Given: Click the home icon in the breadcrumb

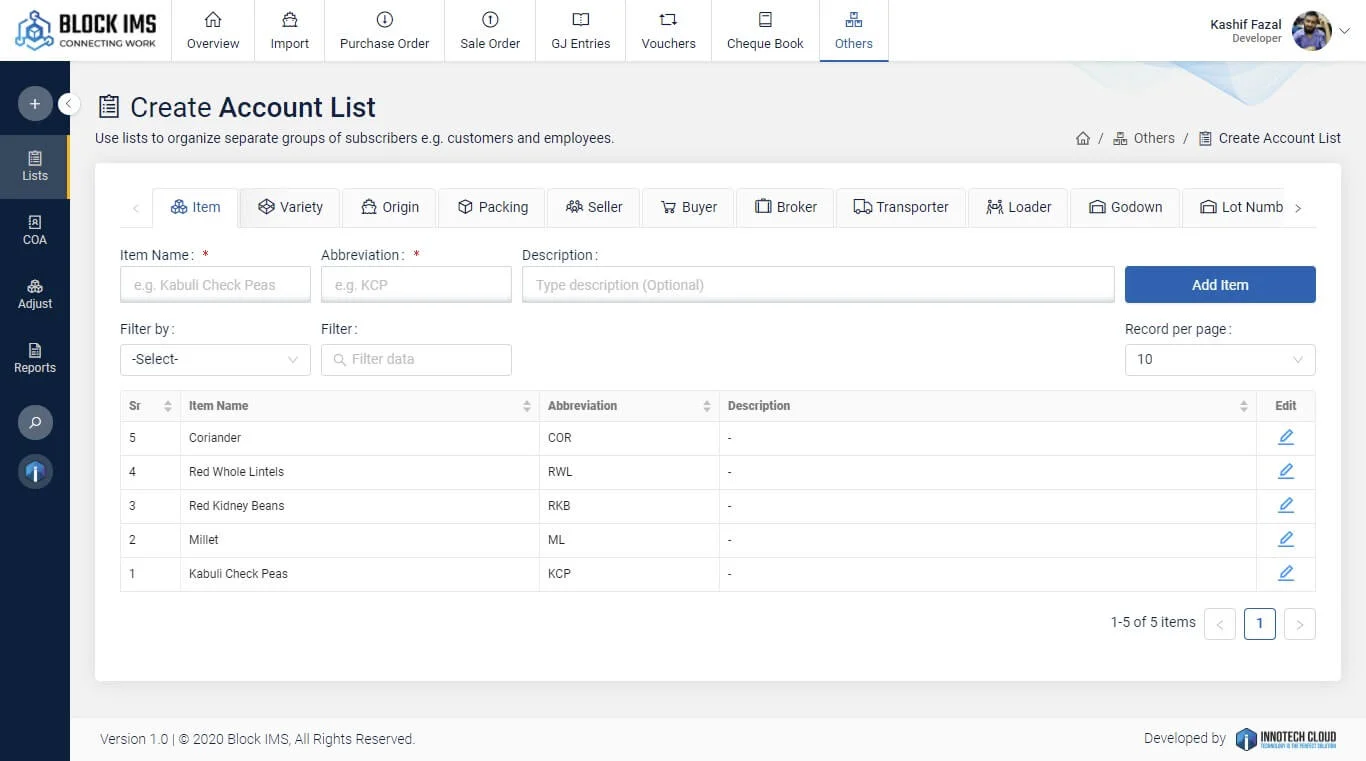Looking at the screenshot, I should click(x=1082, y=139).
